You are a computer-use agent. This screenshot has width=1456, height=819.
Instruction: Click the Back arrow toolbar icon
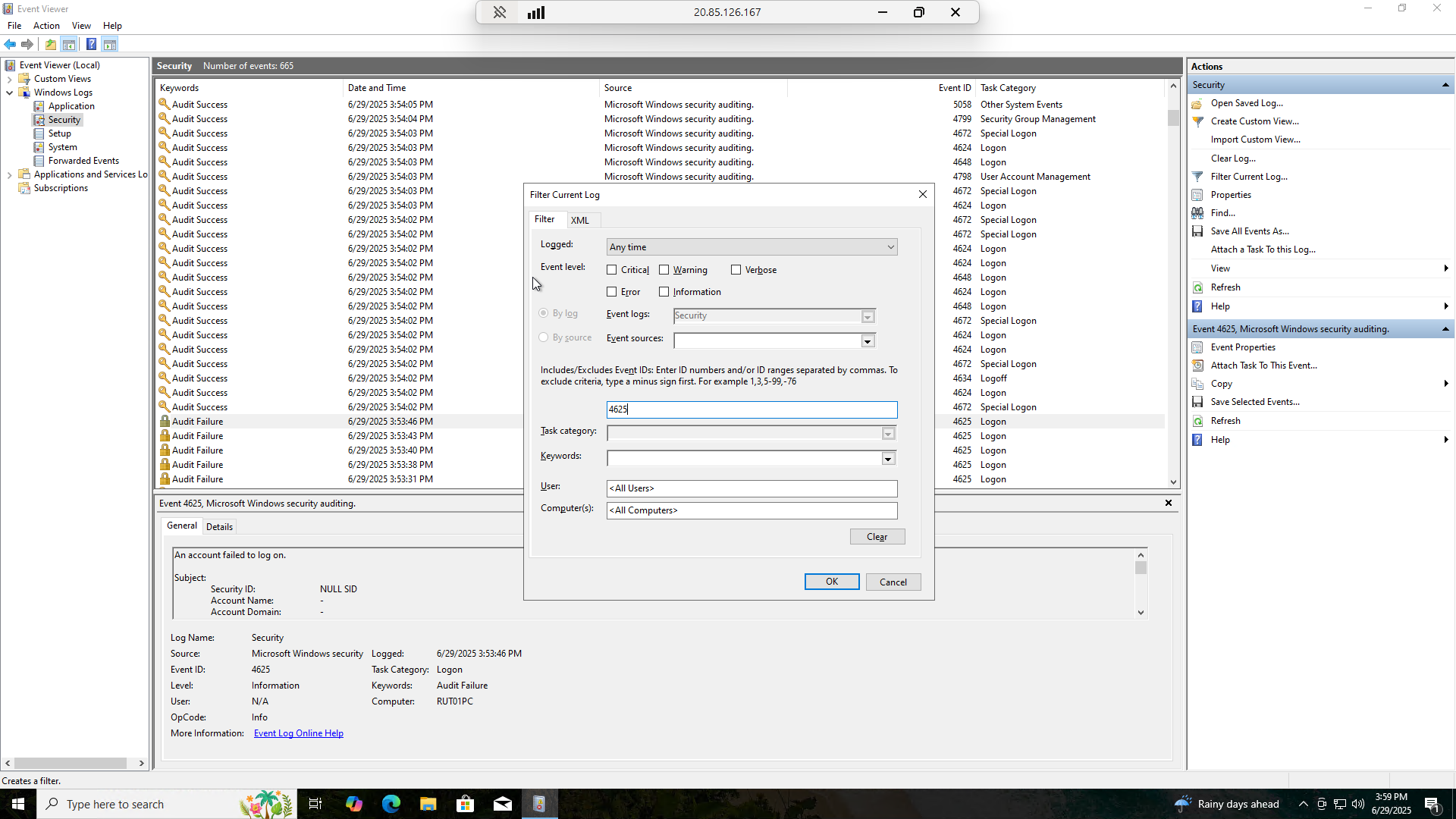[x=10, y=44]
